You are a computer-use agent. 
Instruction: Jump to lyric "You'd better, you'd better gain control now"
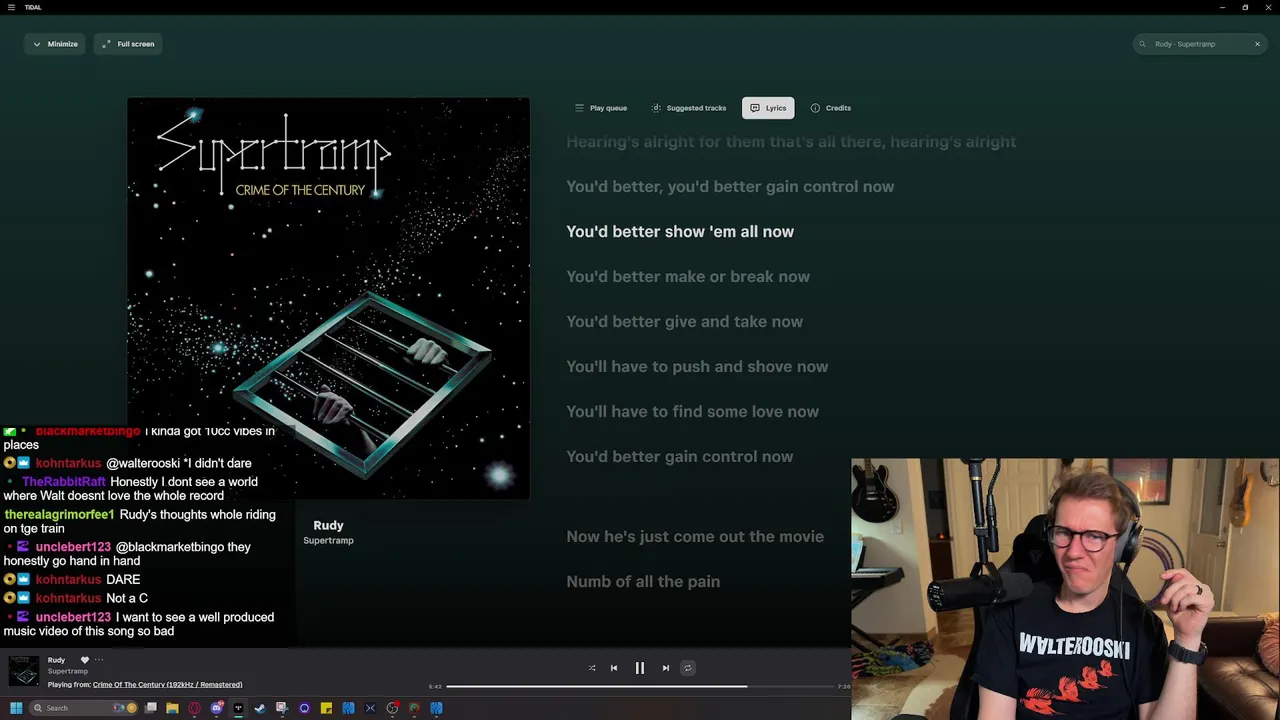click(x=730, y=186)
